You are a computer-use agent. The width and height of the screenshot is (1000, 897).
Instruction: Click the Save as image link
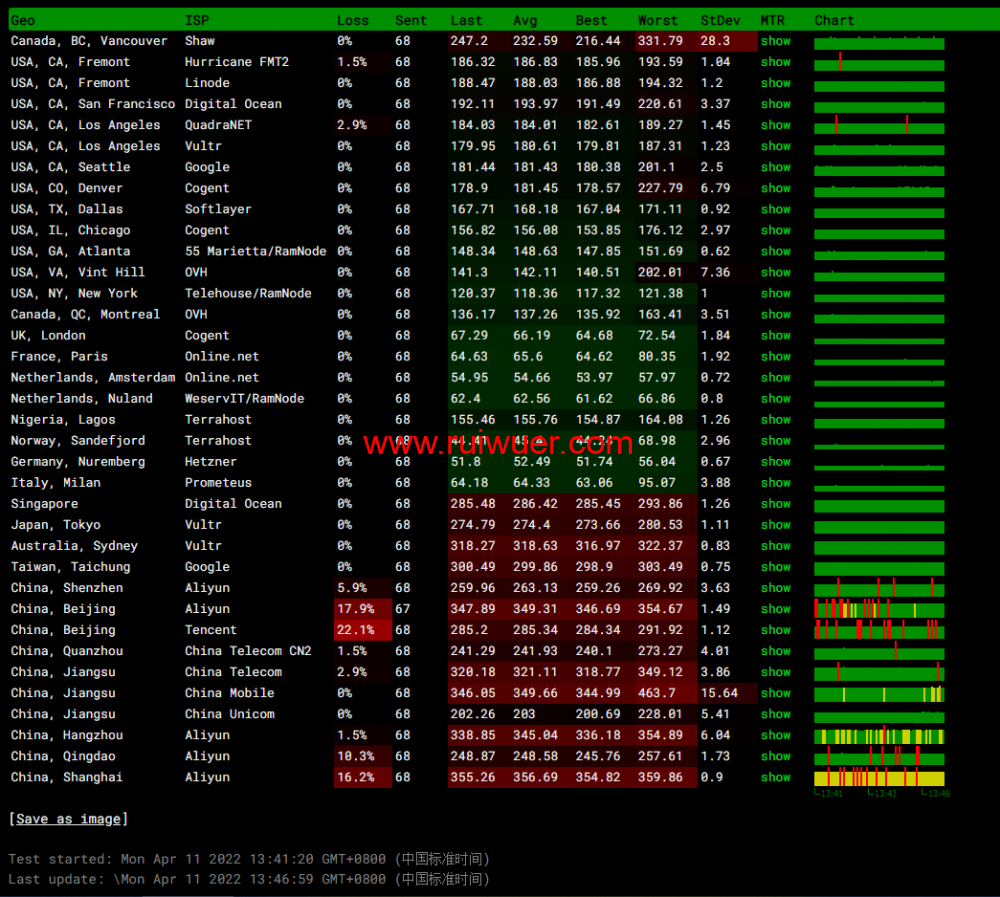[68, 819]
